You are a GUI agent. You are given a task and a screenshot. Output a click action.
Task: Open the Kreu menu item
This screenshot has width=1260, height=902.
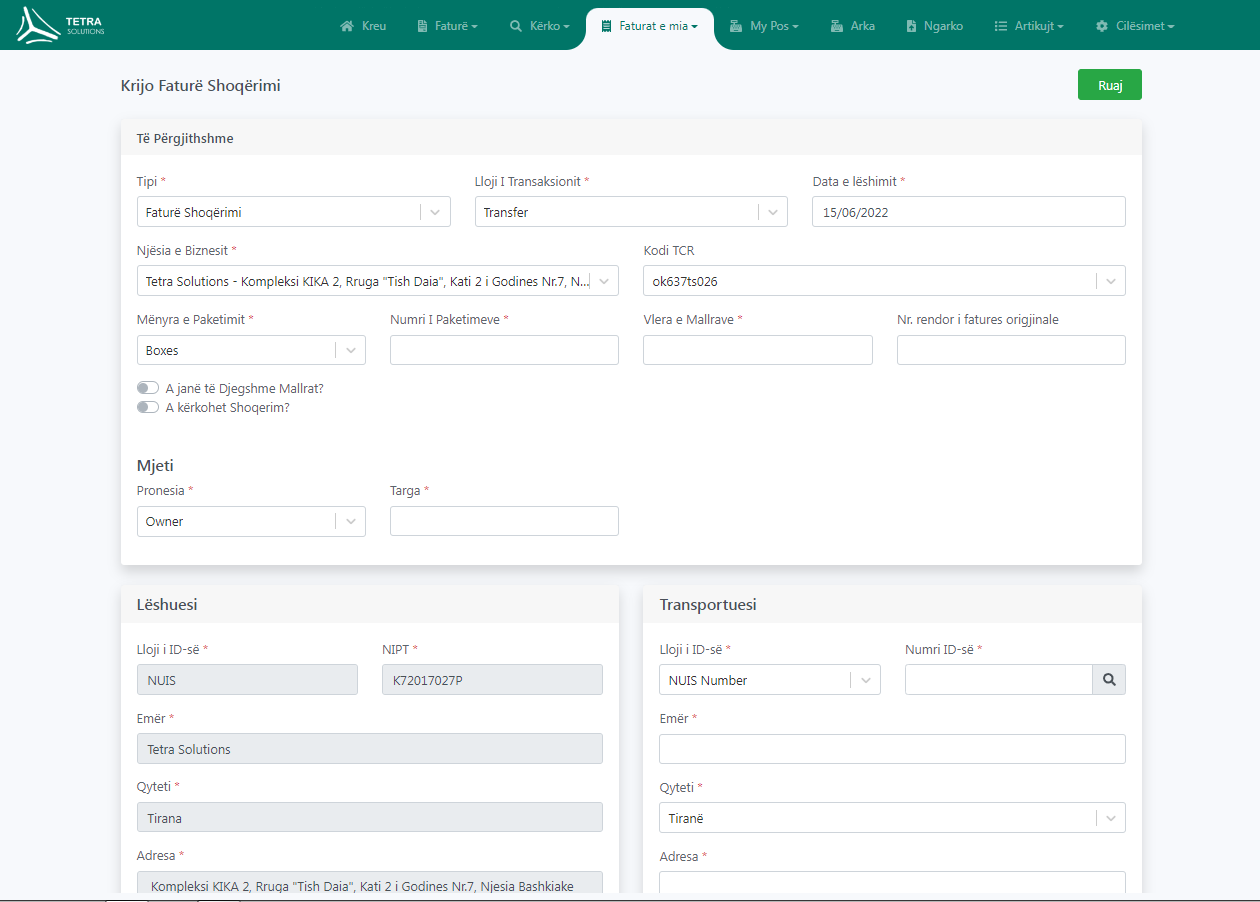[363, 26]
